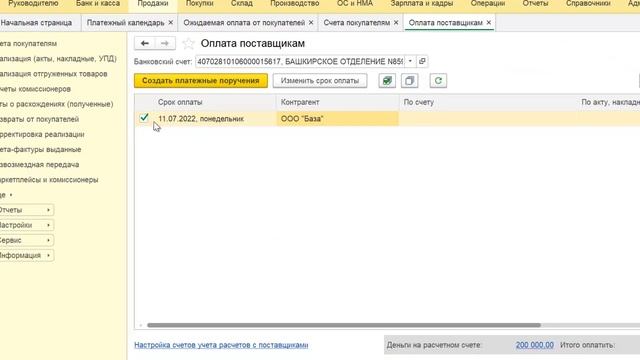The image size is (640, 360).
Task: Open the Склад section menu
Action: pyautogui.click(x=242, y=4)
